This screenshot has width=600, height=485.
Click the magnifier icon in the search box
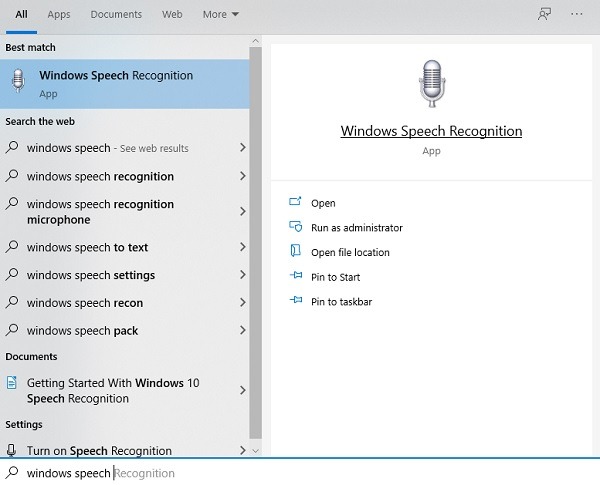[12, 472]
